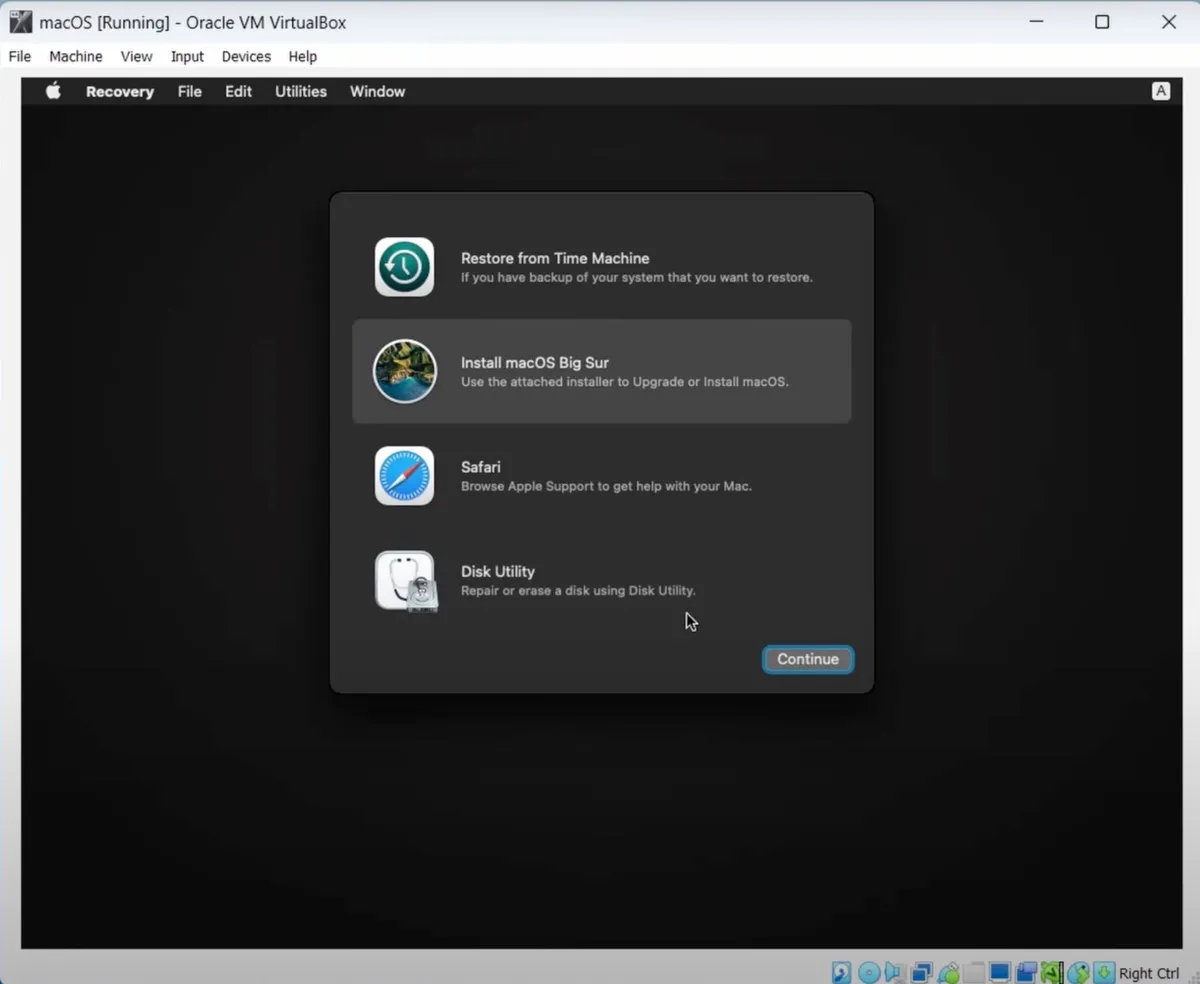Click 'Use the attached installer' description
1200x984 pixels.
pyautogui.click(x=625, y=382)
